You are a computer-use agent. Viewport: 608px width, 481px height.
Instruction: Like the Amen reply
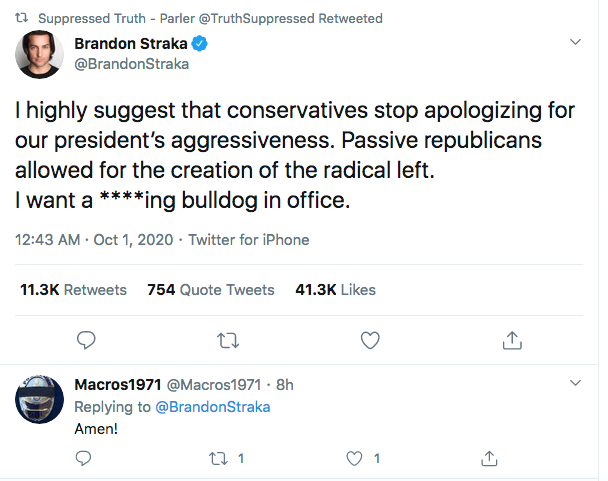[x=354, y=459]
